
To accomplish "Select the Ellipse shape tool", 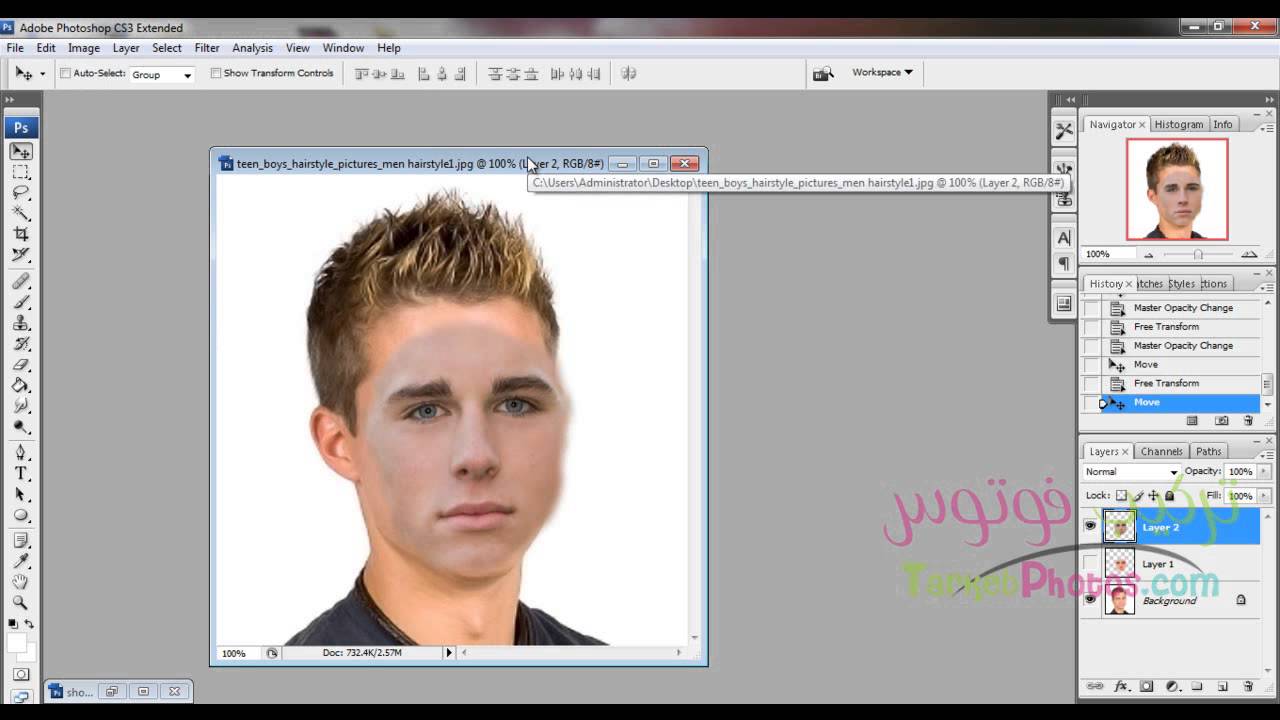I will [x=21, y=516].
